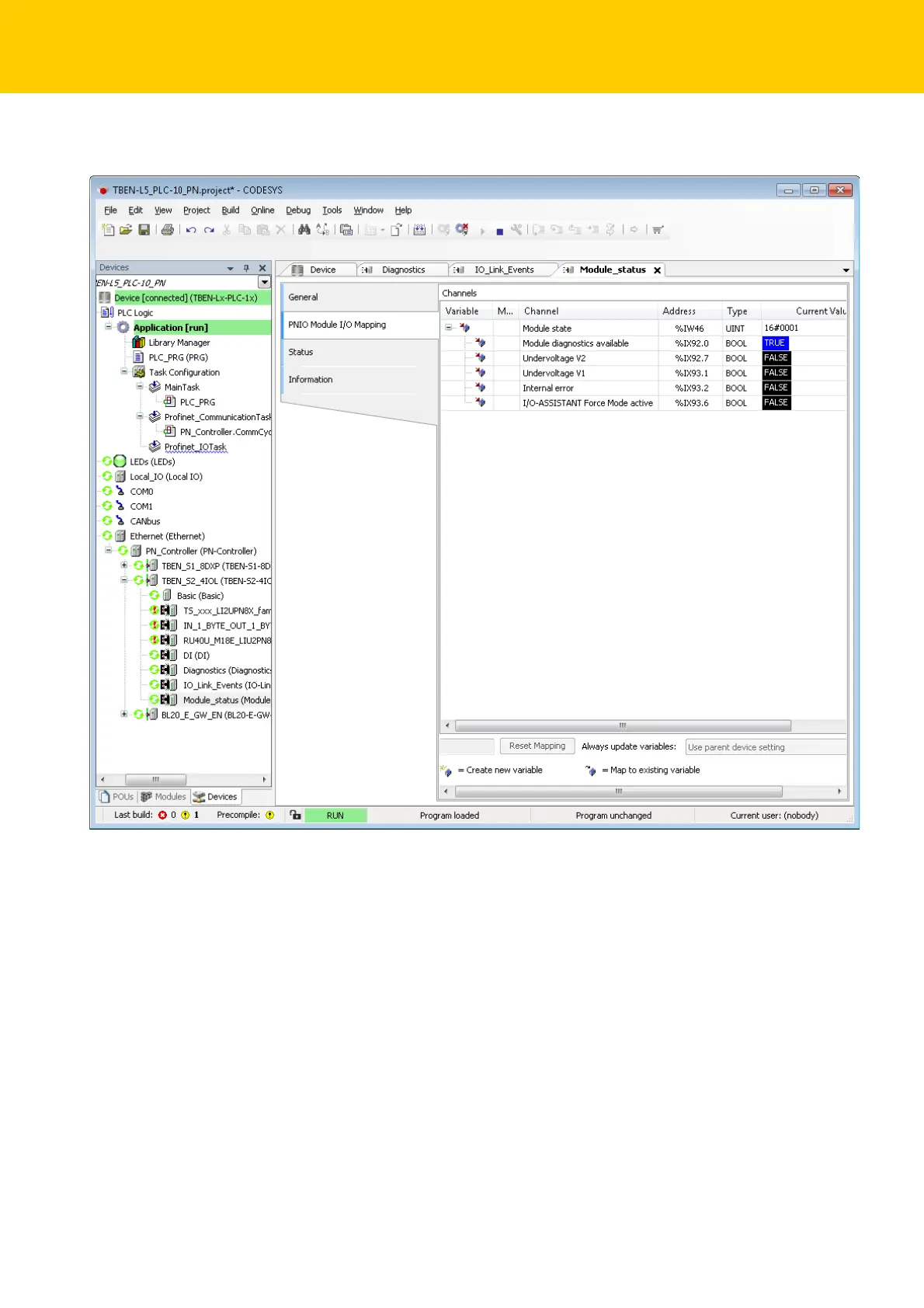Click the New Project toolbar icon

[x=108, y=230]
